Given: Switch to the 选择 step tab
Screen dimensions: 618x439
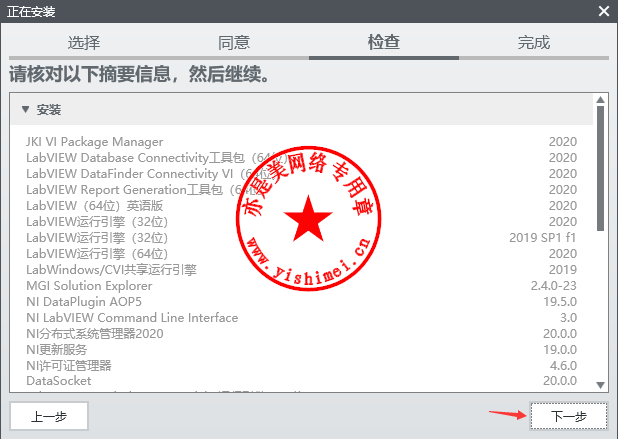Looking at the screenshot, I should click(84, 43).
